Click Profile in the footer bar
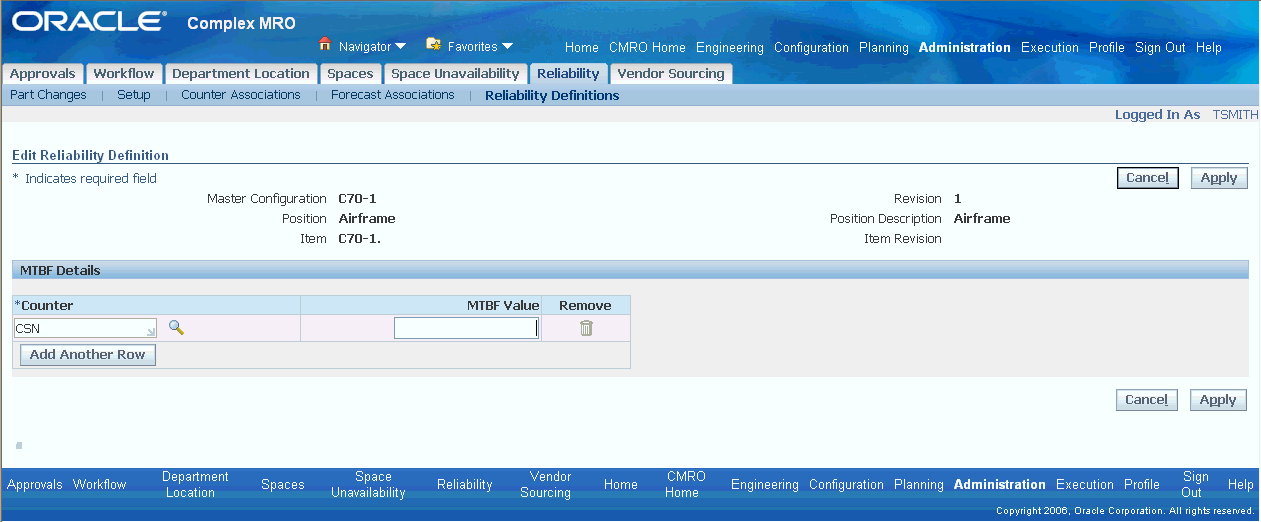1261x522 pixels. 1142,484
